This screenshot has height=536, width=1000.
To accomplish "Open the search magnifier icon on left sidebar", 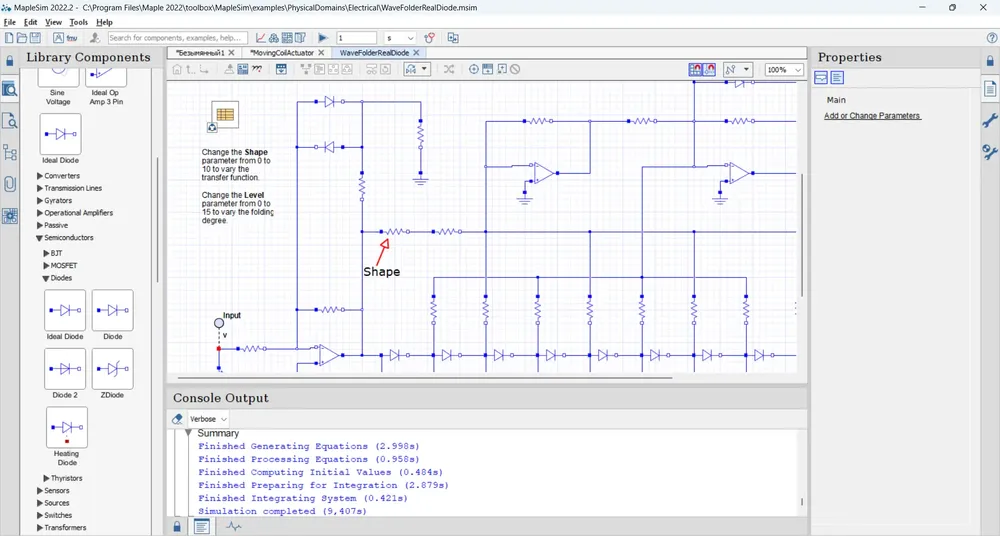I will pos(10,121).
